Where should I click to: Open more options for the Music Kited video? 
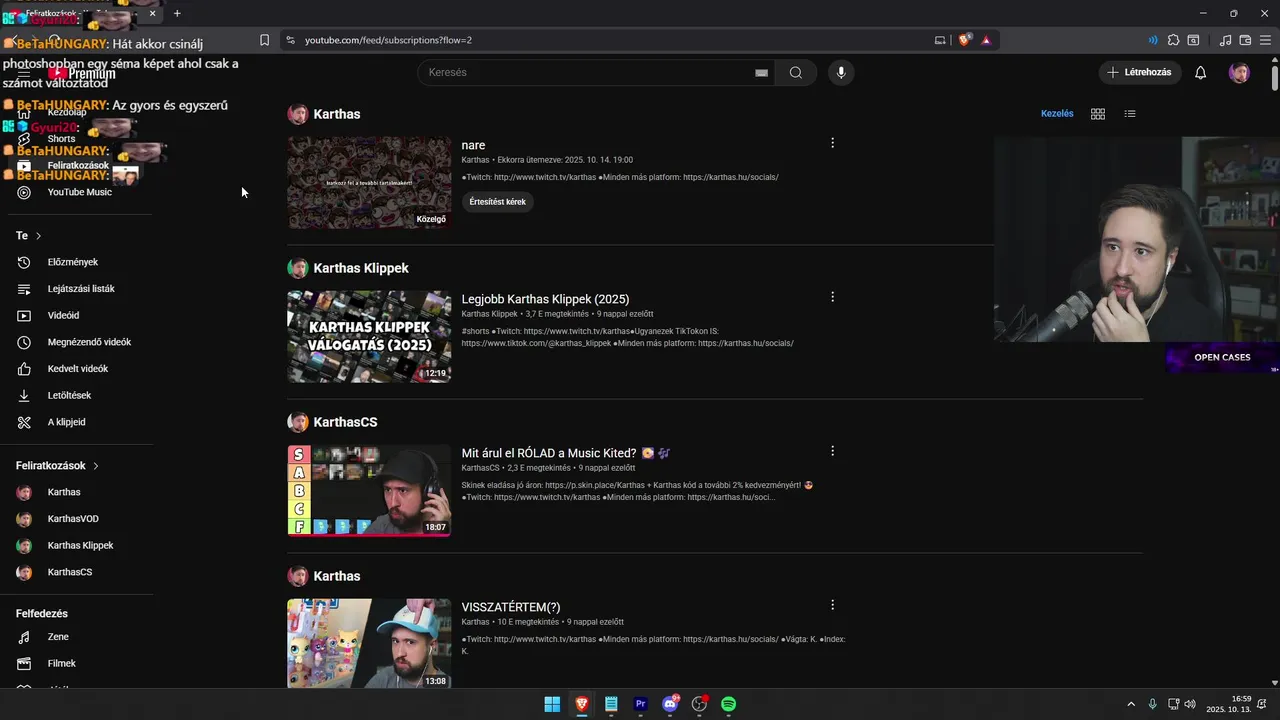[x=832, y=451]
